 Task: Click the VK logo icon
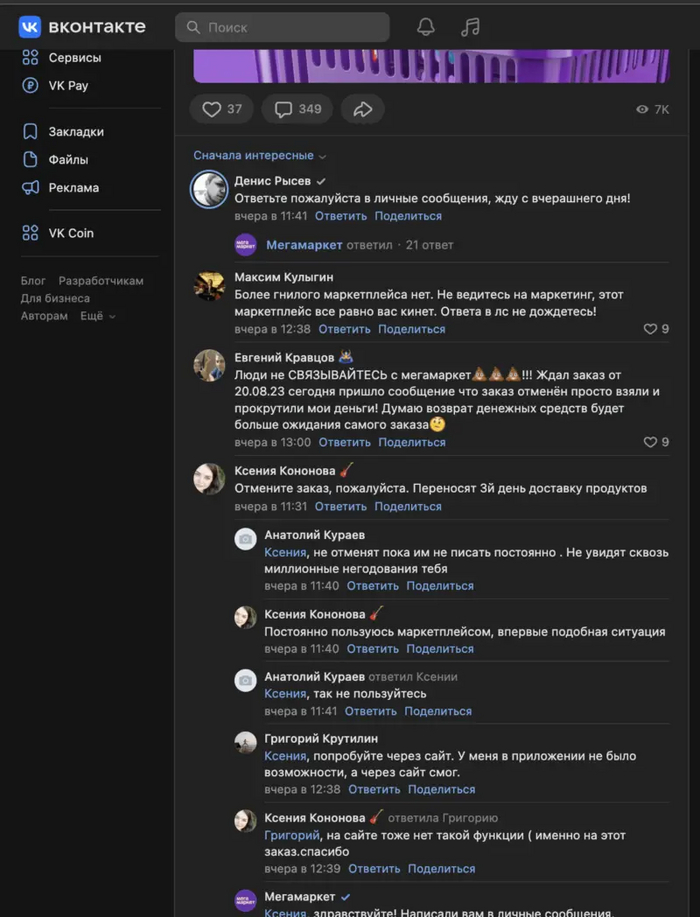[x=30, y=27]
